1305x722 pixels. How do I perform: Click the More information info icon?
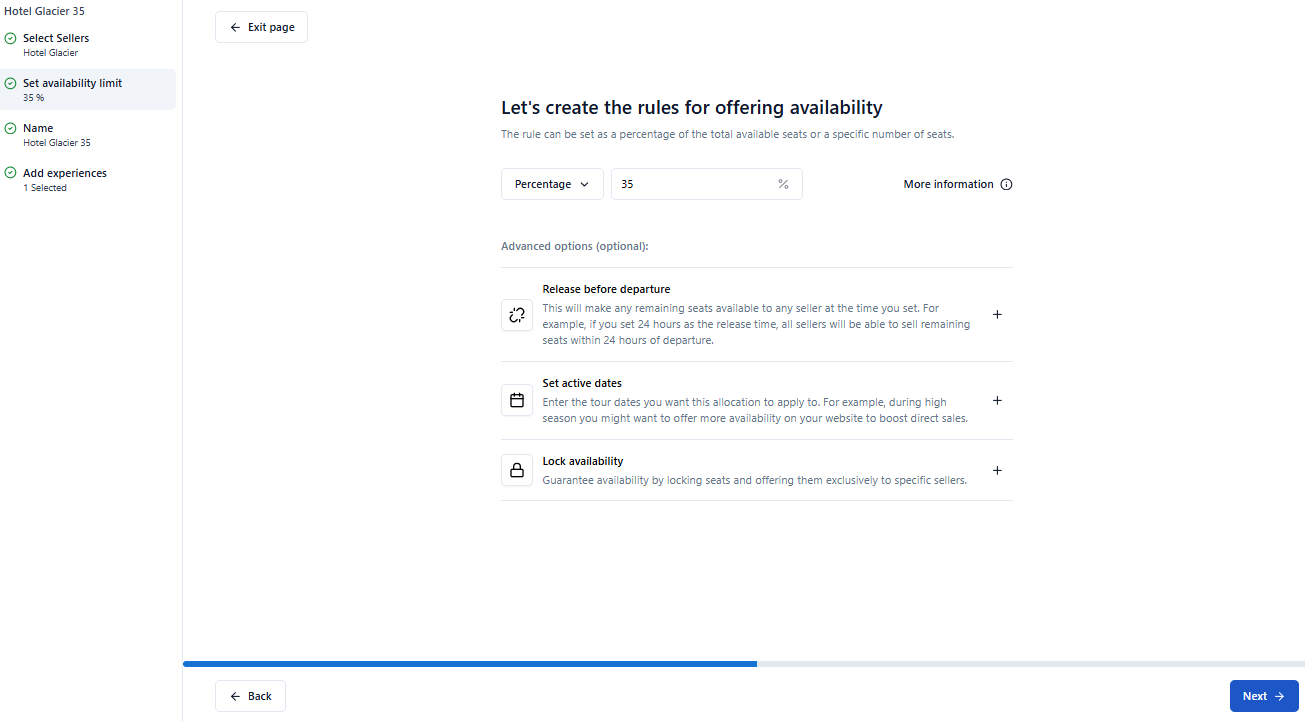pos(1006,184)
